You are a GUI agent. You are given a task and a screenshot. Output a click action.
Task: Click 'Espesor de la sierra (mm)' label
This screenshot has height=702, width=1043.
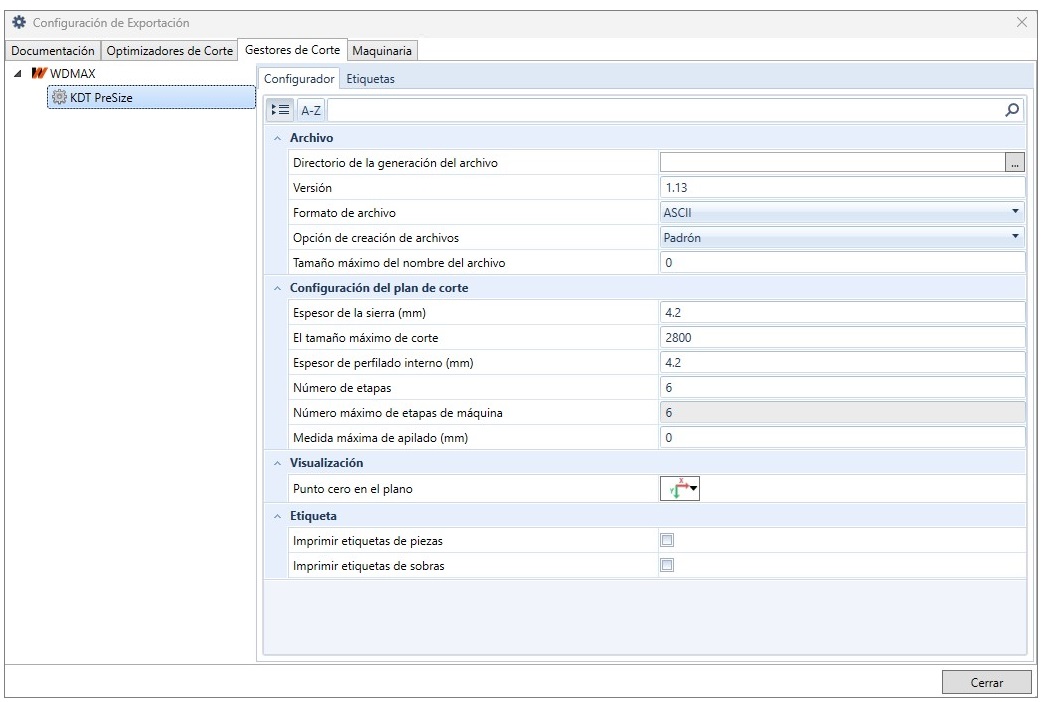(x=359, y=313)
